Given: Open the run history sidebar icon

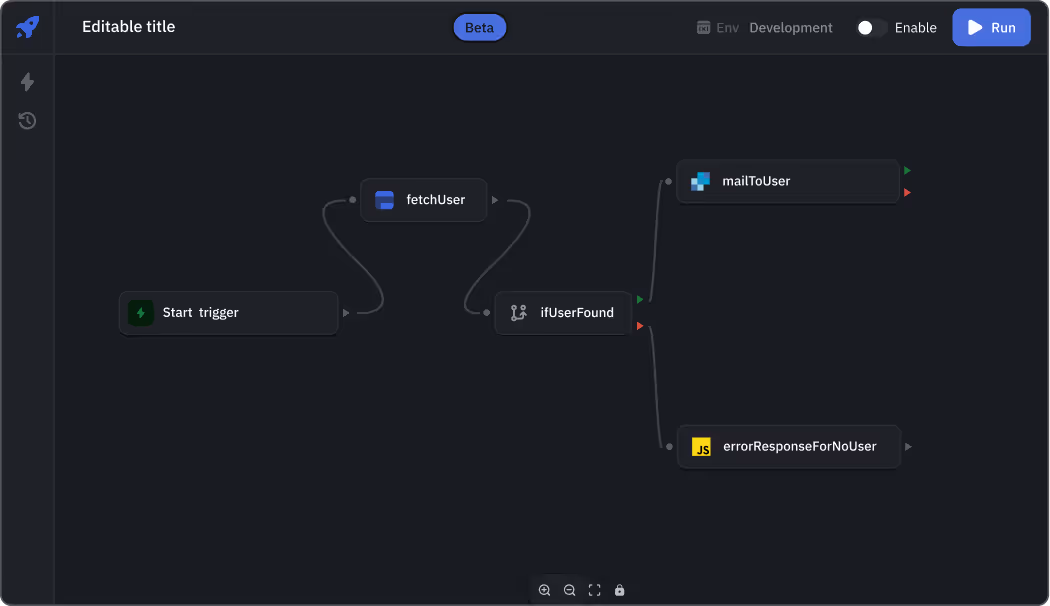Looking at the screenshot, I should [x=27, y=121].
